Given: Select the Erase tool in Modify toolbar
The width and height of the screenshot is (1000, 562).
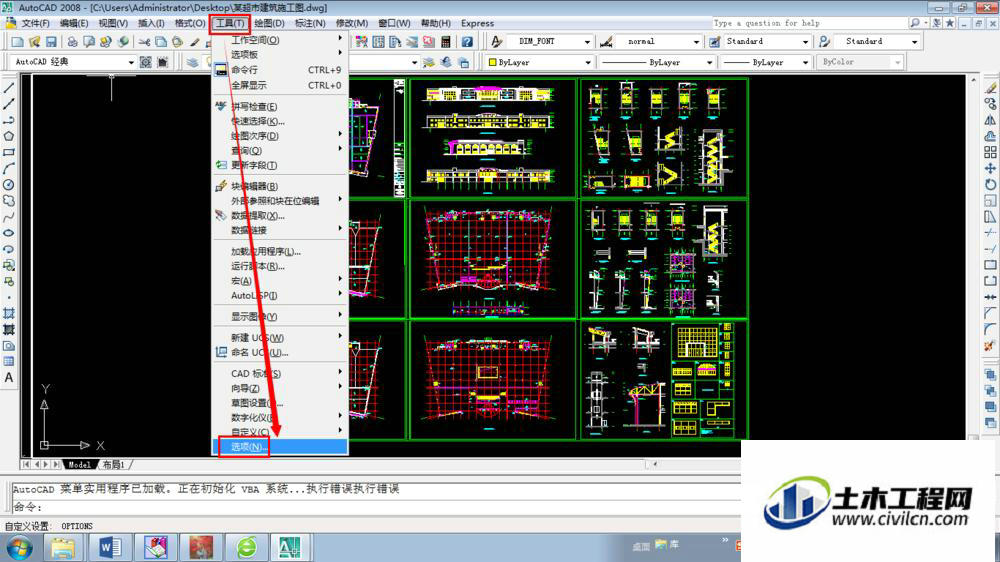Looking at the screenshot, I should [x=990, y=88].
